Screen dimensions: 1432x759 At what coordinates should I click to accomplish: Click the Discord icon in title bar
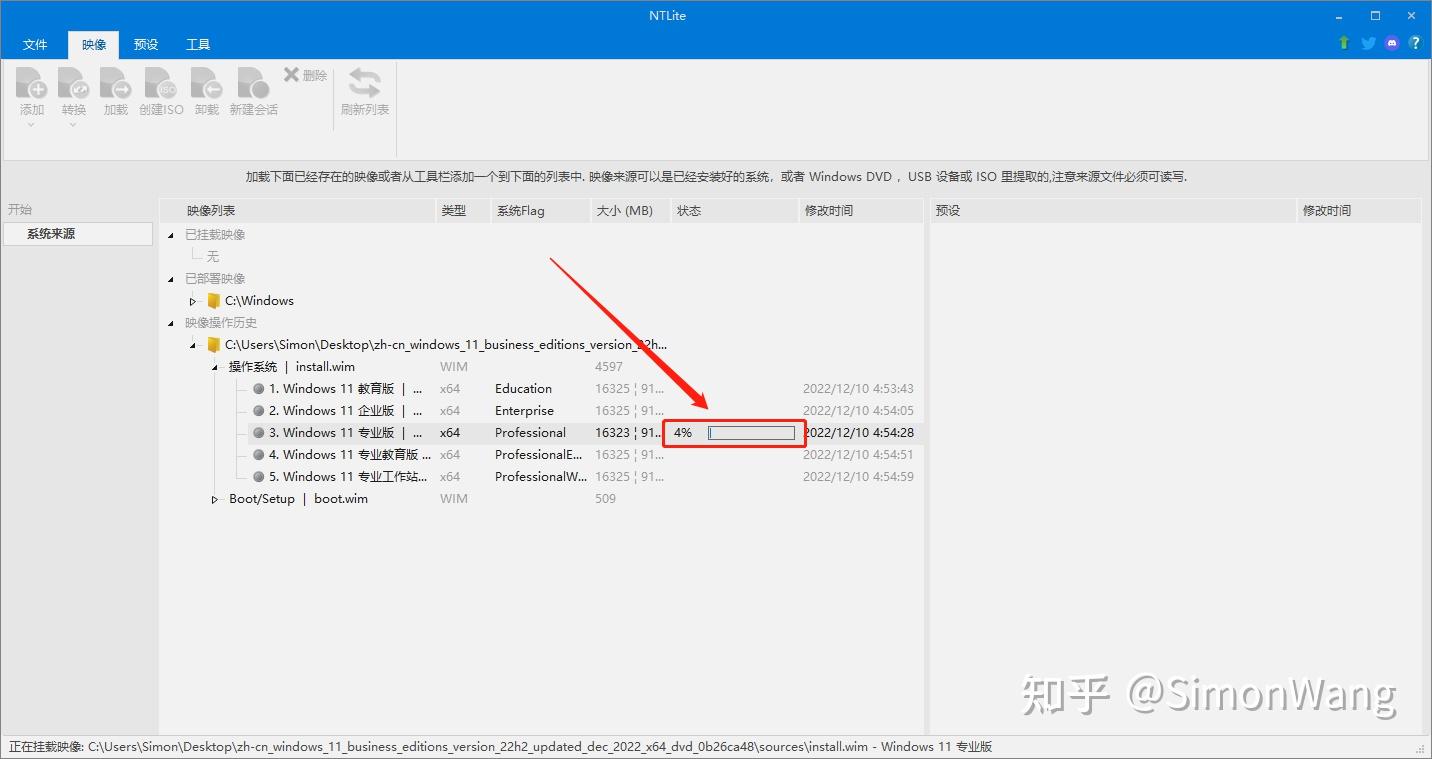pyautogui.click(x=1391, y=43)
